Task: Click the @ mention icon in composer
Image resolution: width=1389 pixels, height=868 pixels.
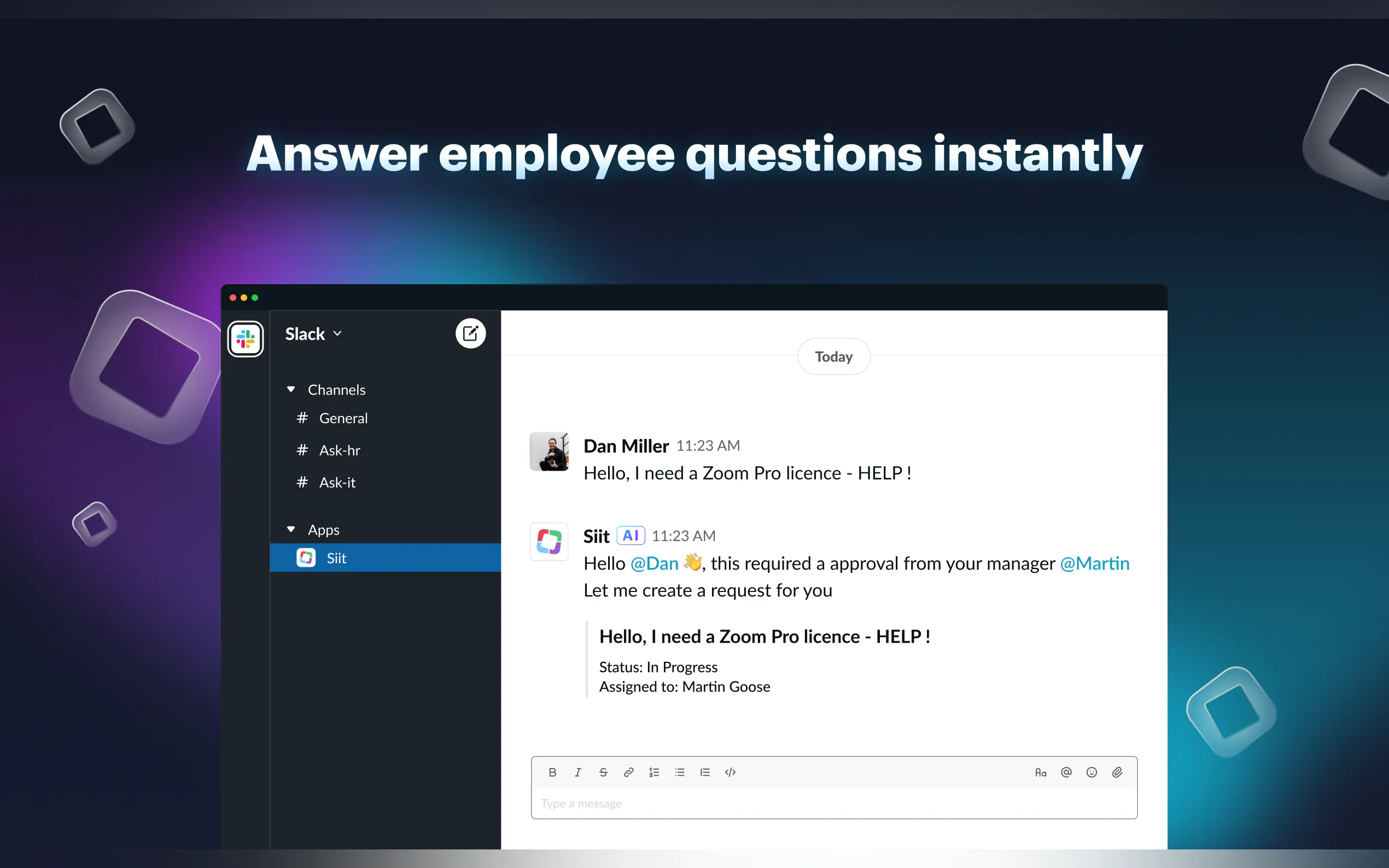Action: (1066, 772)
